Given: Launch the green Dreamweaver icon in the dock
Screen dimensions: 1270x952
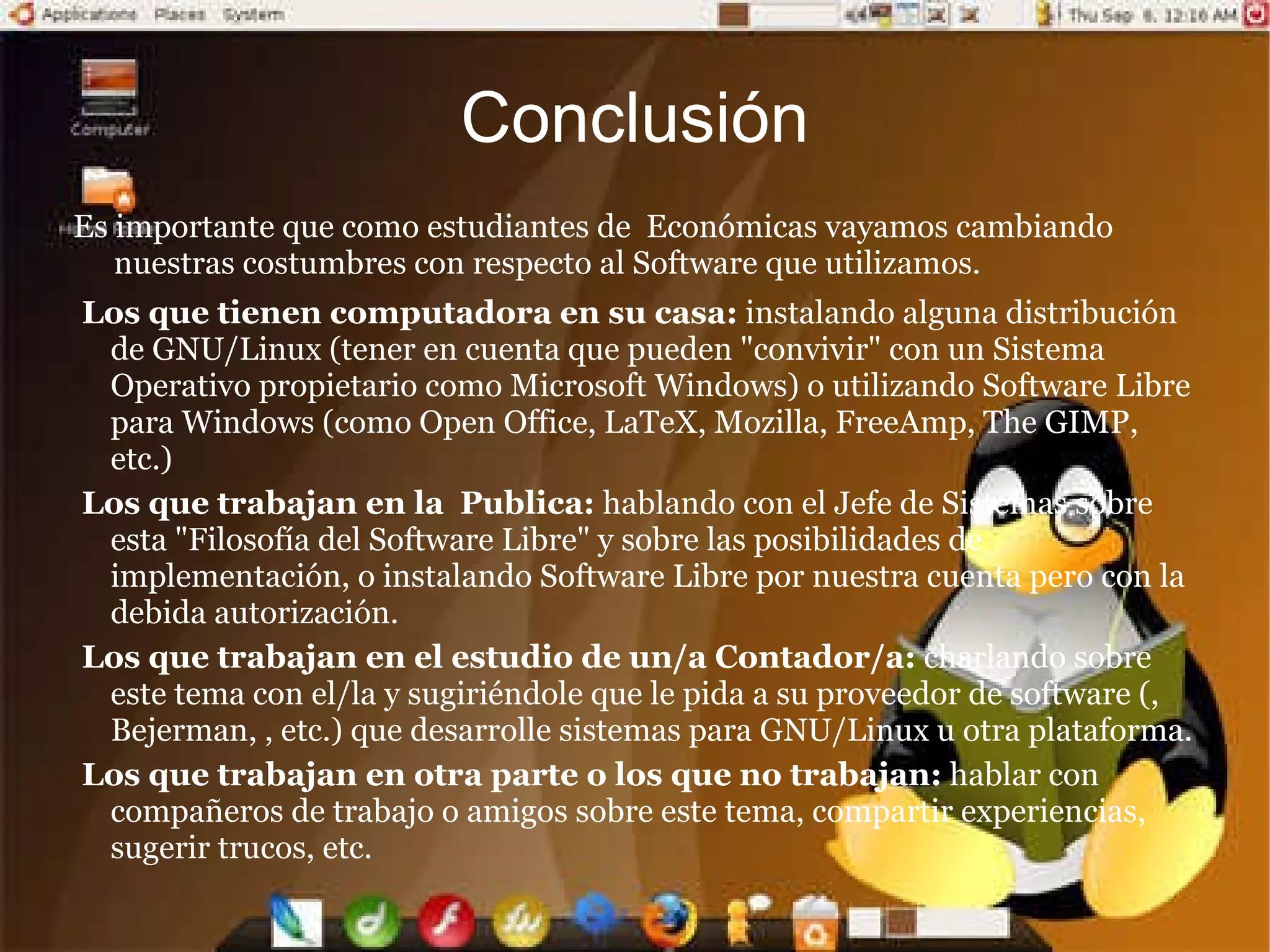Looking at the screenshot, I should pyautogui.click(x=371, y=922).
